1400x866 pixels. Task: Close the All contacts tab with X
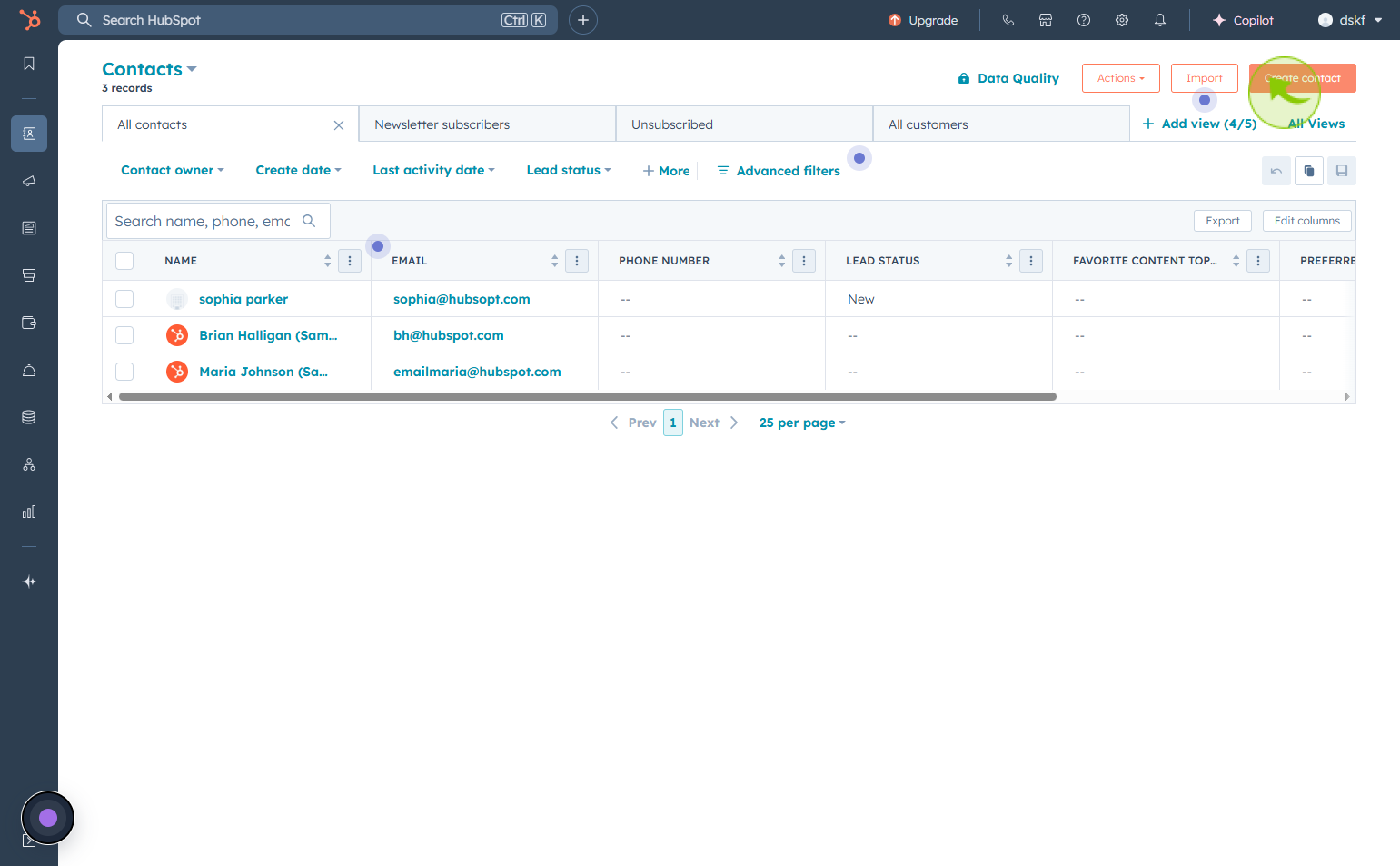tap(339, 125)
